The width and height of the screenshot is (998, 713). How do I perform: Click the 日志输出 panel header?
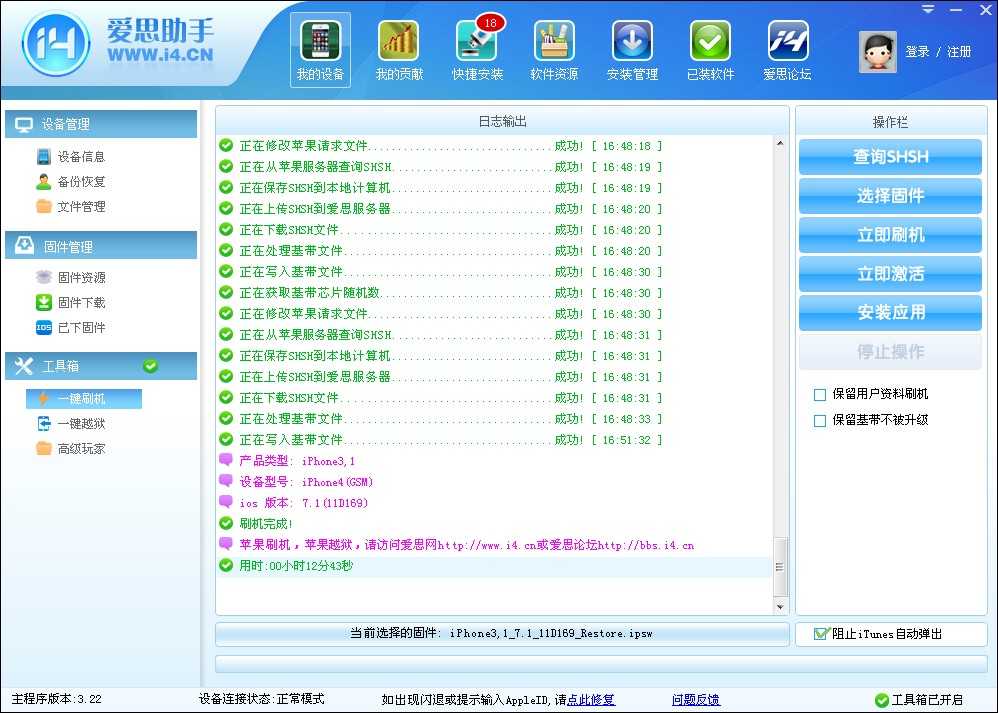click(x=502, y=121)
